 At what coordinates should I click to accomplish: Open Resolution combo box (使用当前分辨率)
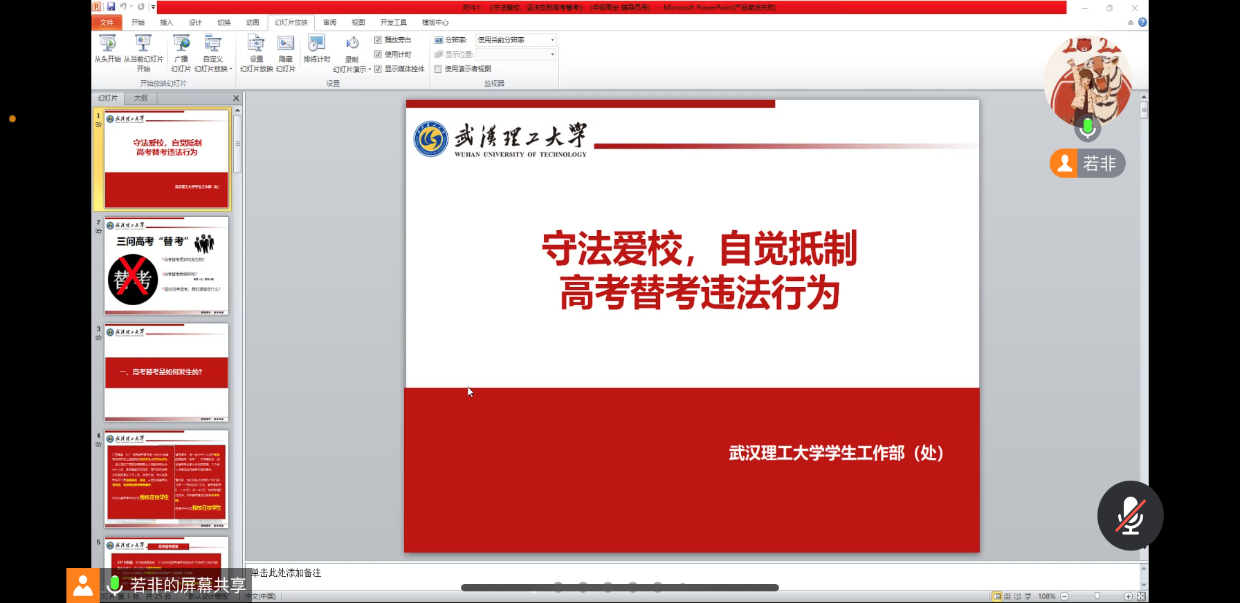[515, 40]
